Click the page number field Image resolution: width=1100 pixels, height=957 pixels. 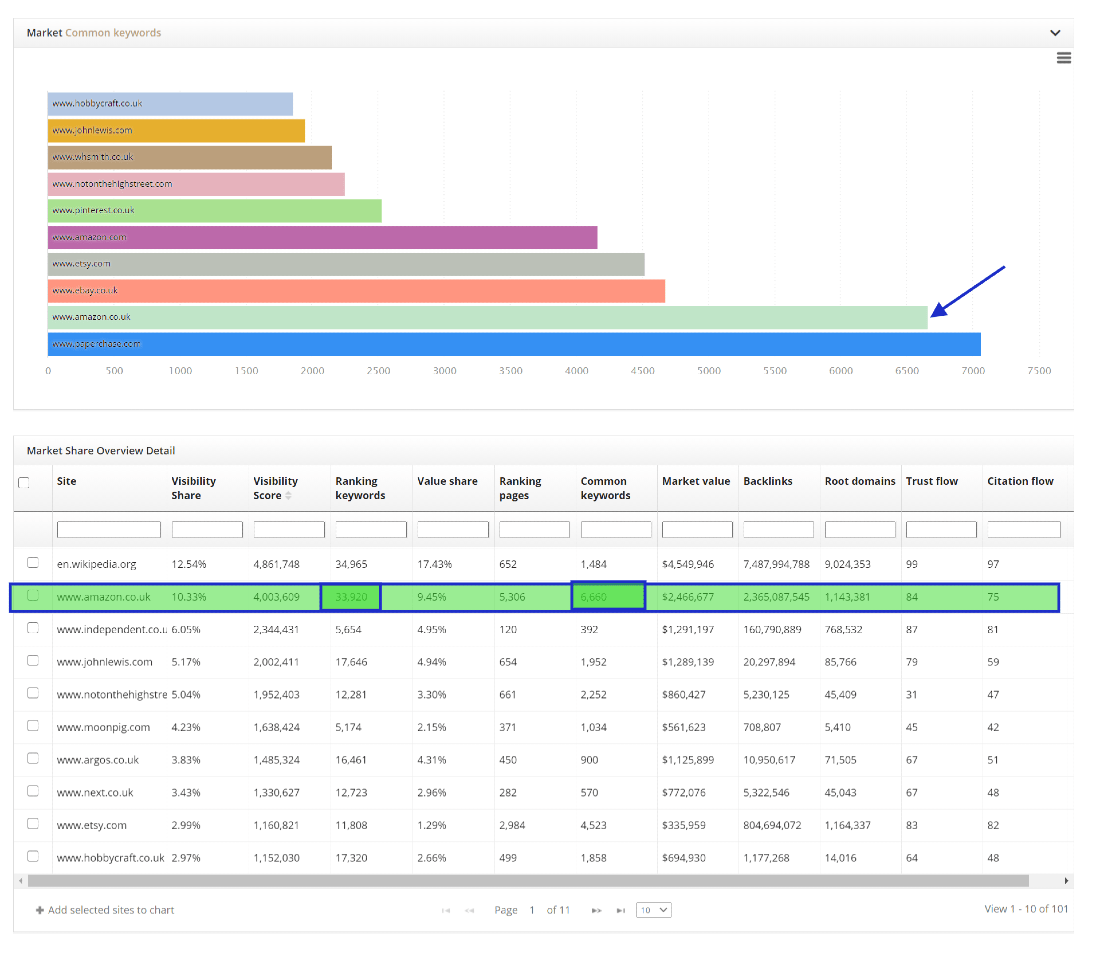pos(532,910)
